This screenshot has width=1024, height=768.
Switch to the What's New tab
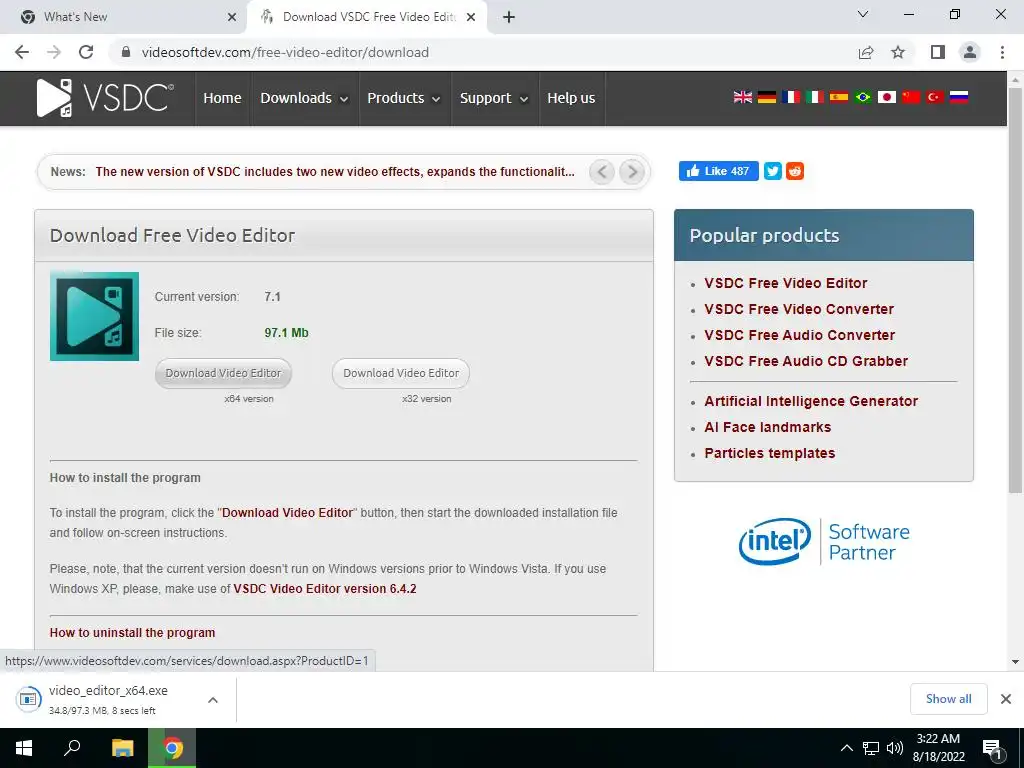click(x=124, y=17)
